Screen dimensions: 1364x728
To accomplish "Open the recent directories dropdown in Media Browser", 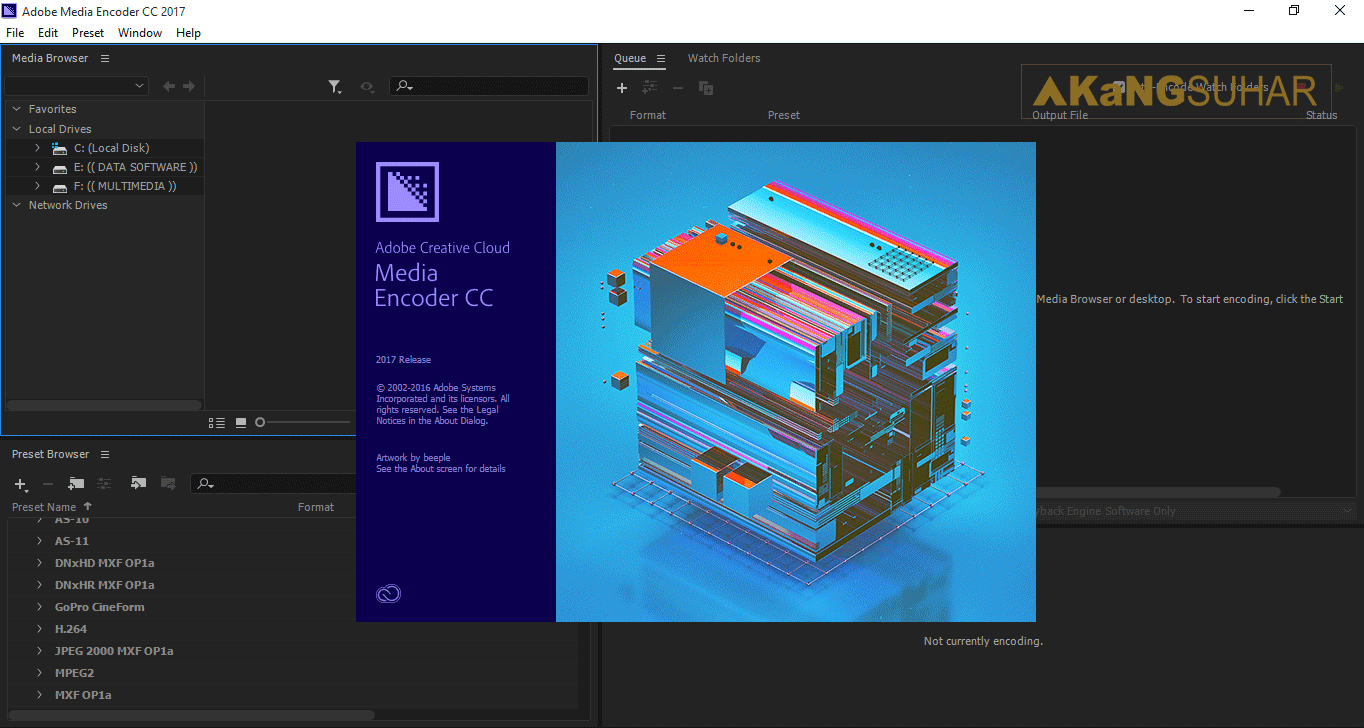I will [77, 86].
